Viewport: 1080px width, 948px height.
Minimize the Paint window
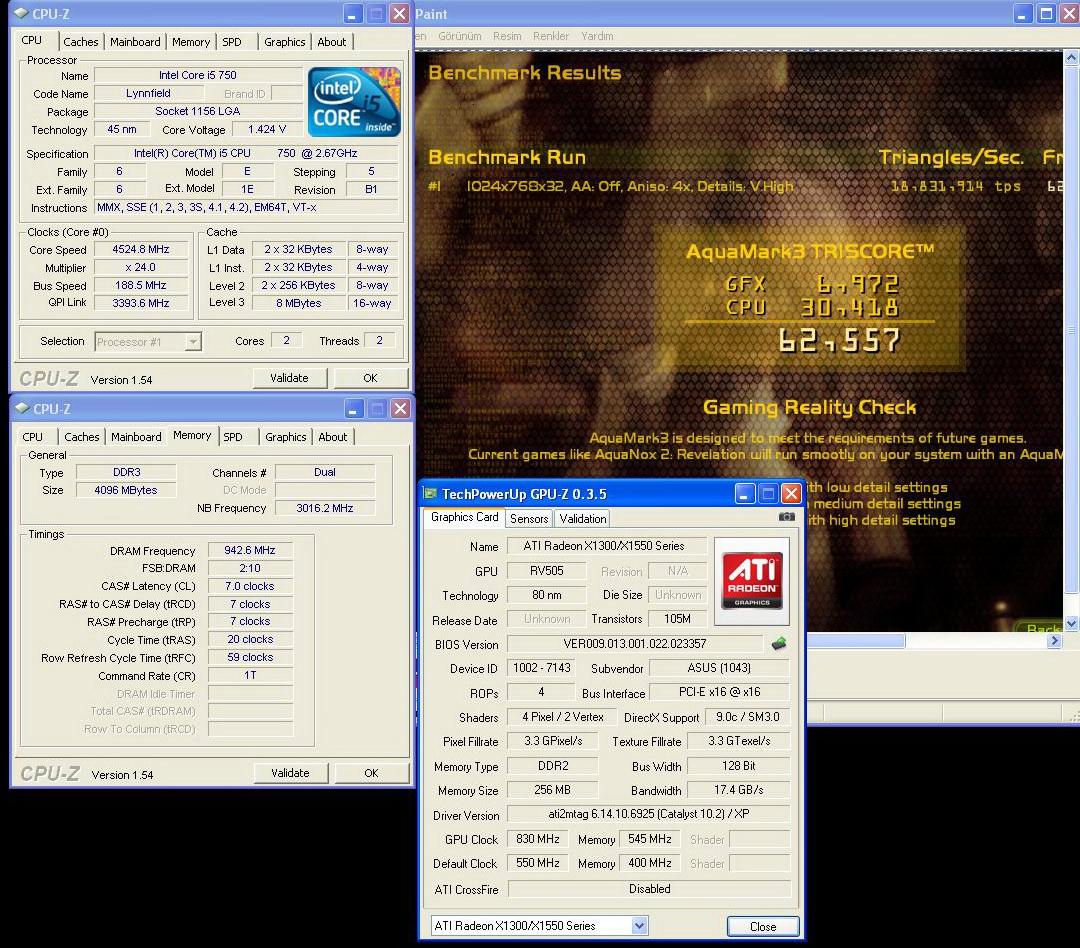click(1022, 14)
